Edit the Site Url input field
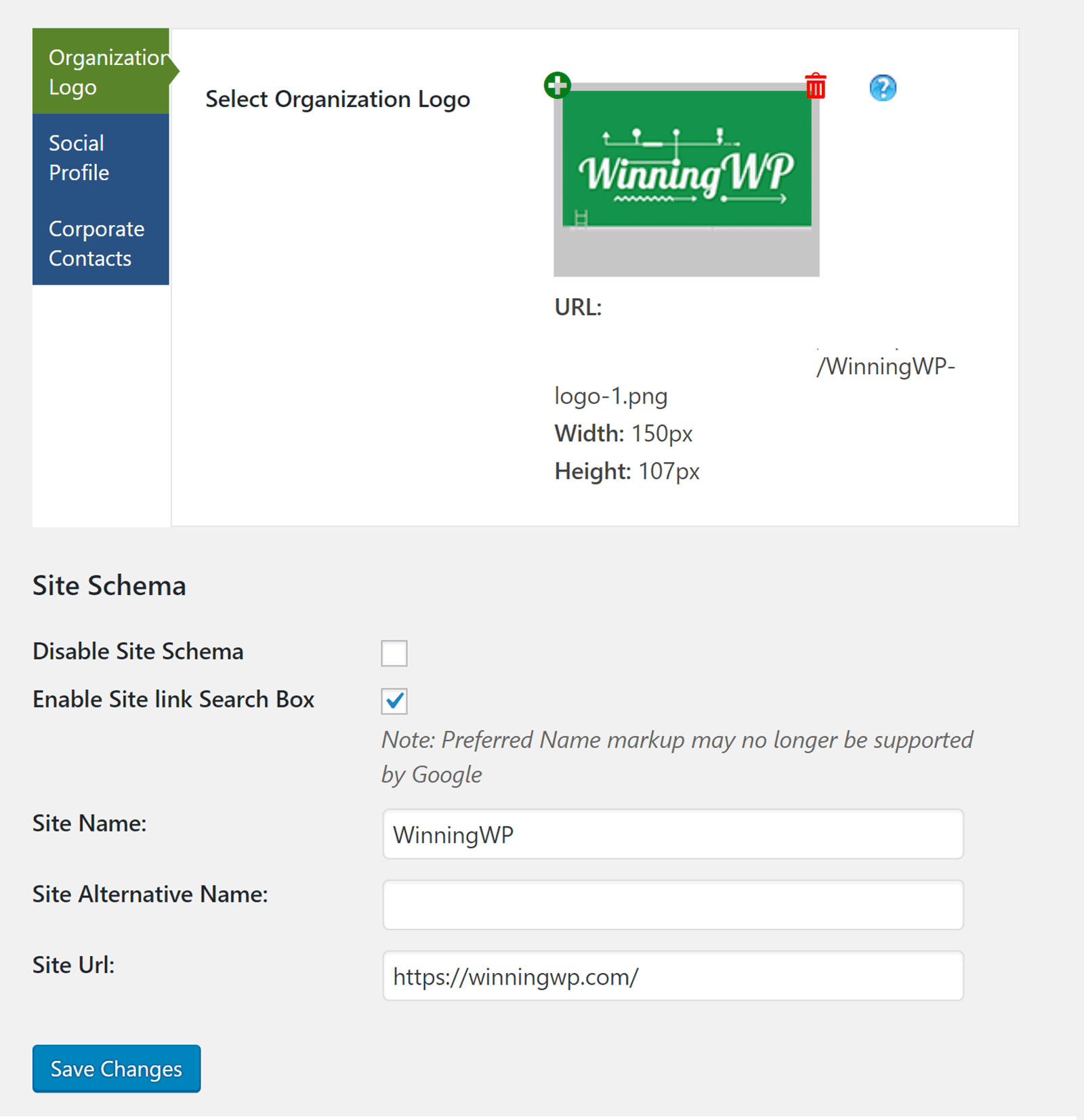1084x1120 pixels. 673,976
